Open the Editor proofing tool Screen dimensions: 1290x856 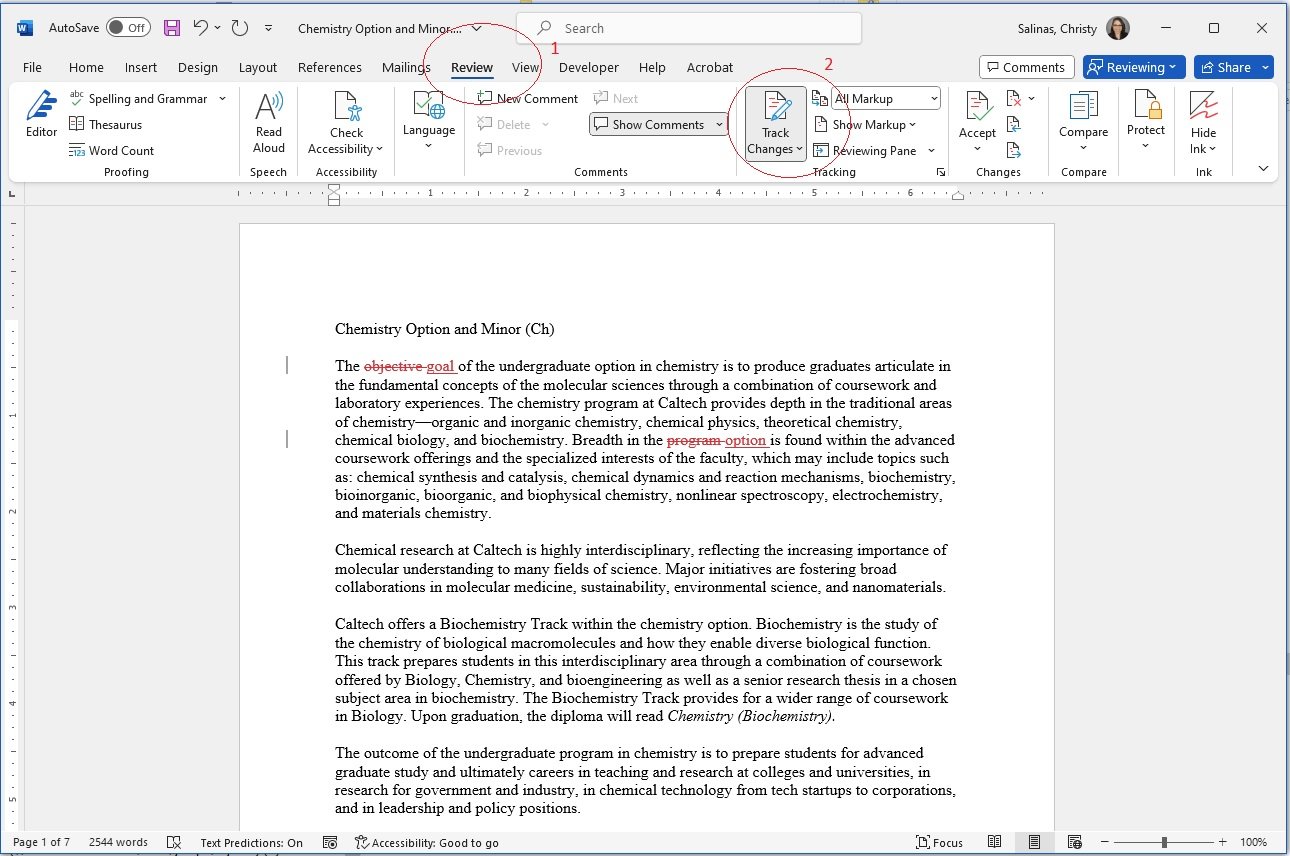click(x=41, y=114)
